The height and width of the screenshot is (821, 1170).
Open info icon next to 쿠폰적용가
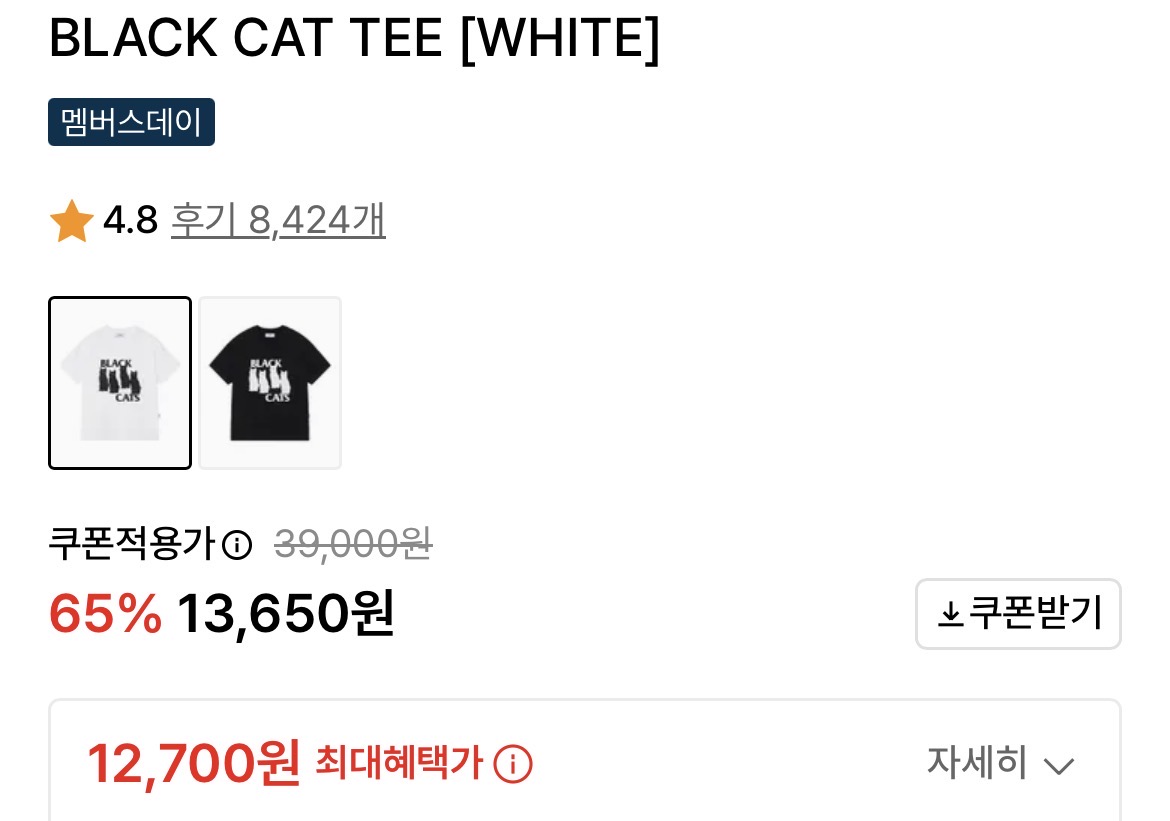[x=237, y=544]
